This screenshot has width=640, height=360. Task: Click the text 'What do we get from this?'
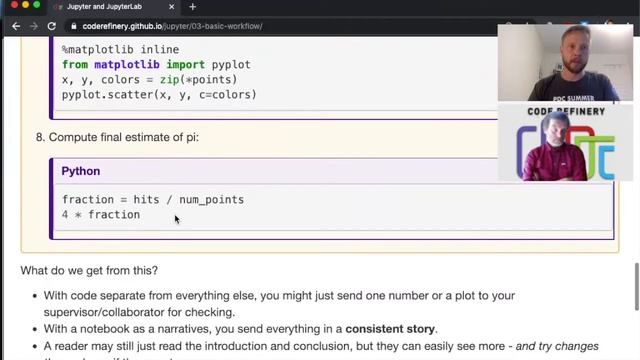(89, 270)
